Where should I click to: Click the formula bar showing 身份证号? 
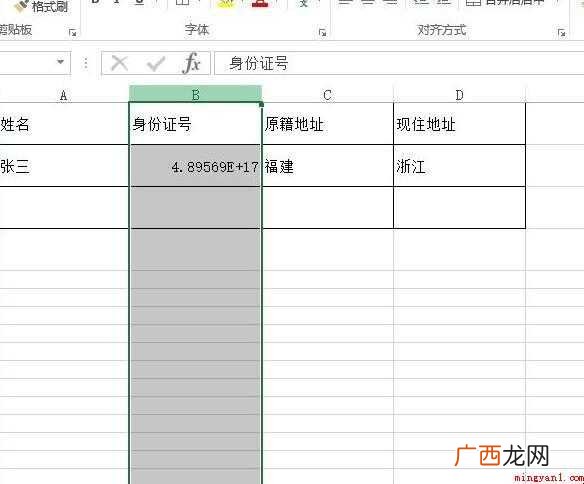(x=399, y=63)
